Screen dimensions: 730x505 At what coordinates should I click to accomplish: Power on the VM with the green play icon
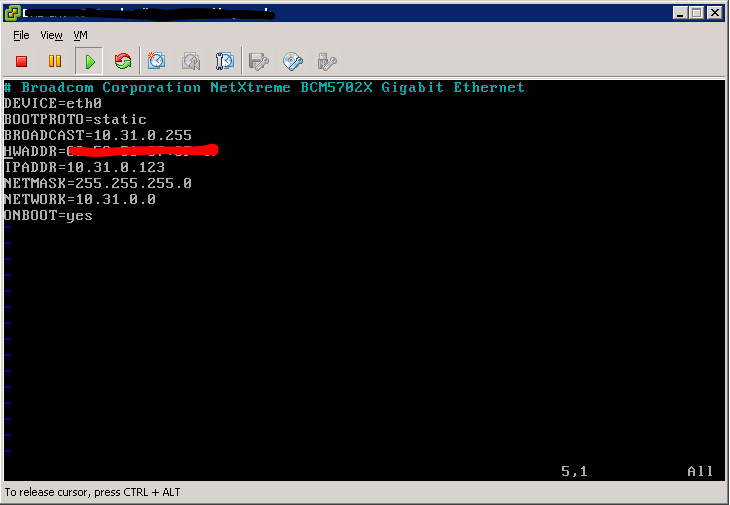click(89, 61)
